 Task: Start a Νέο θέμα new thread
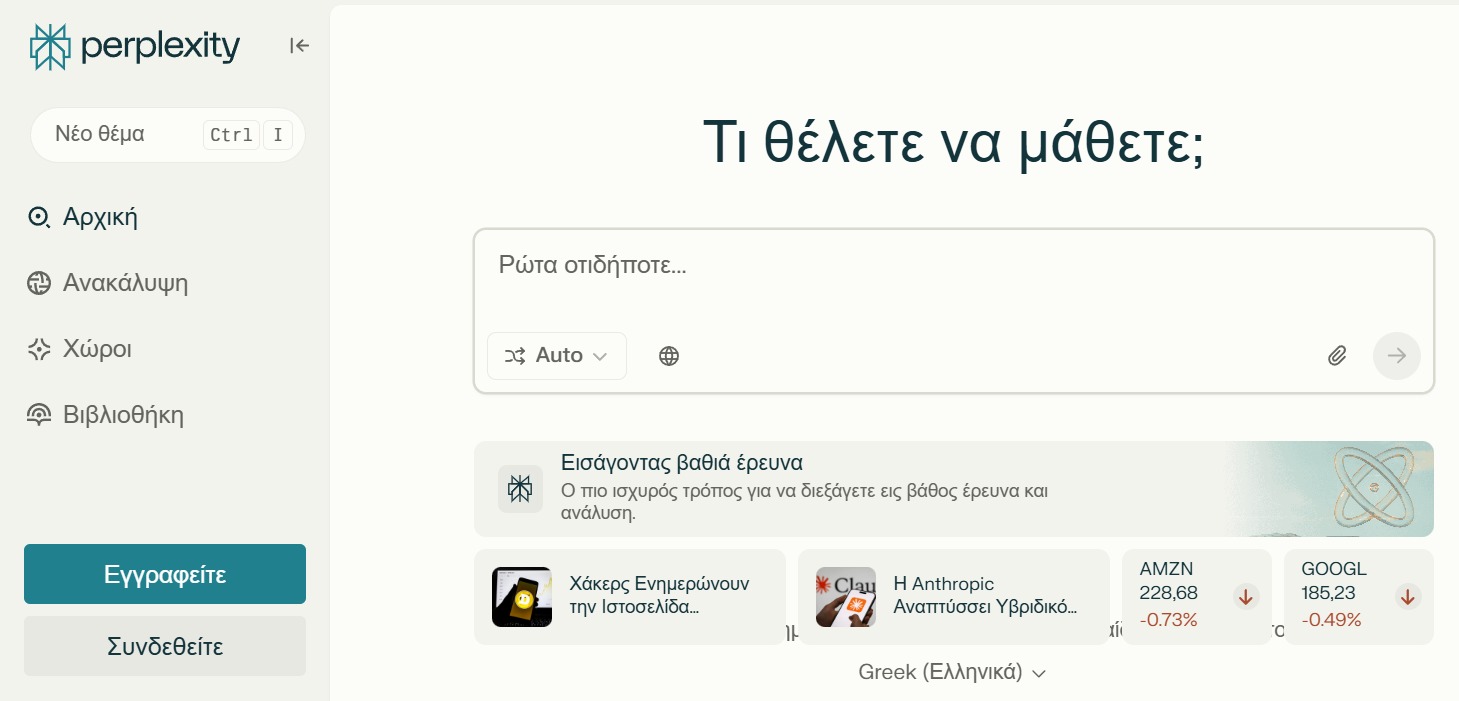point(168,135)
